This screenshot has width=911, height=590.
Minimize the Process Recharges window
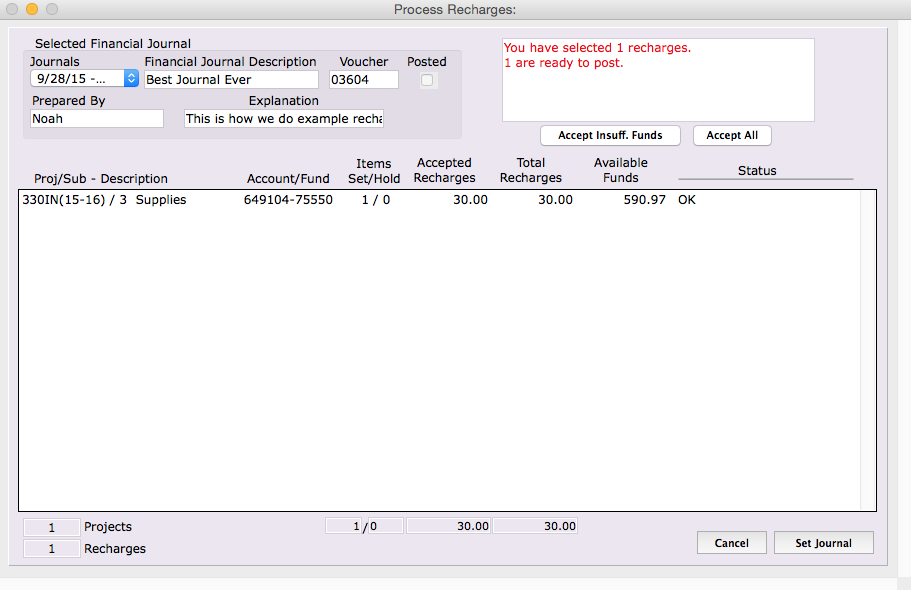tap(32, 9)
